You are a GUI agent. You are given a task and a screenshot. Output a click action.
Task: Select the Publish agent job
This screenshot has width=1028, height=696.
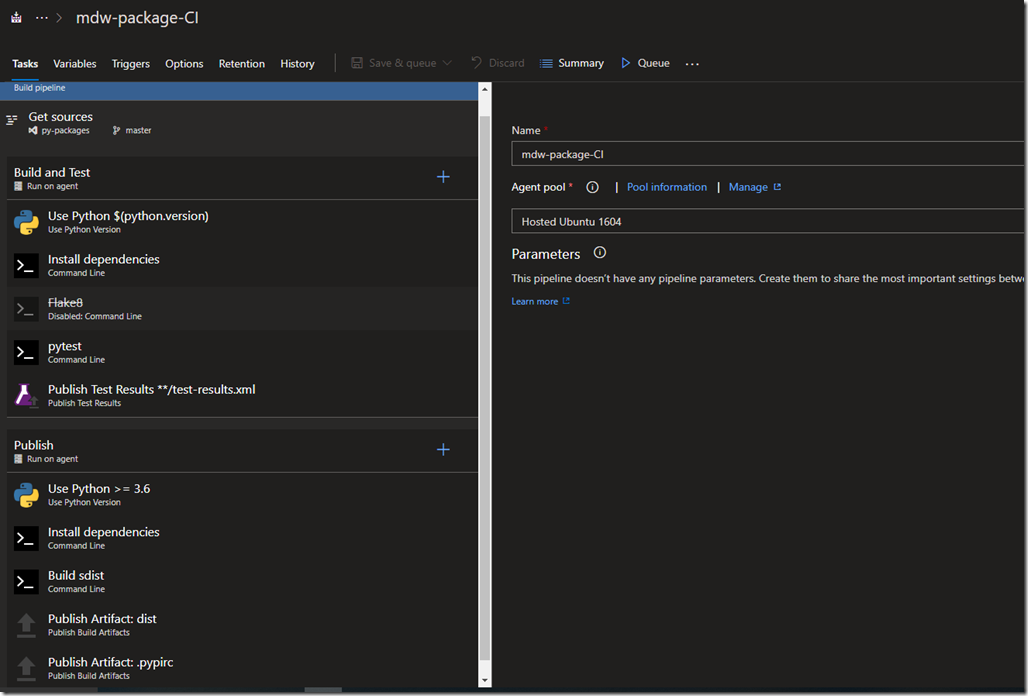pos(243,450)
